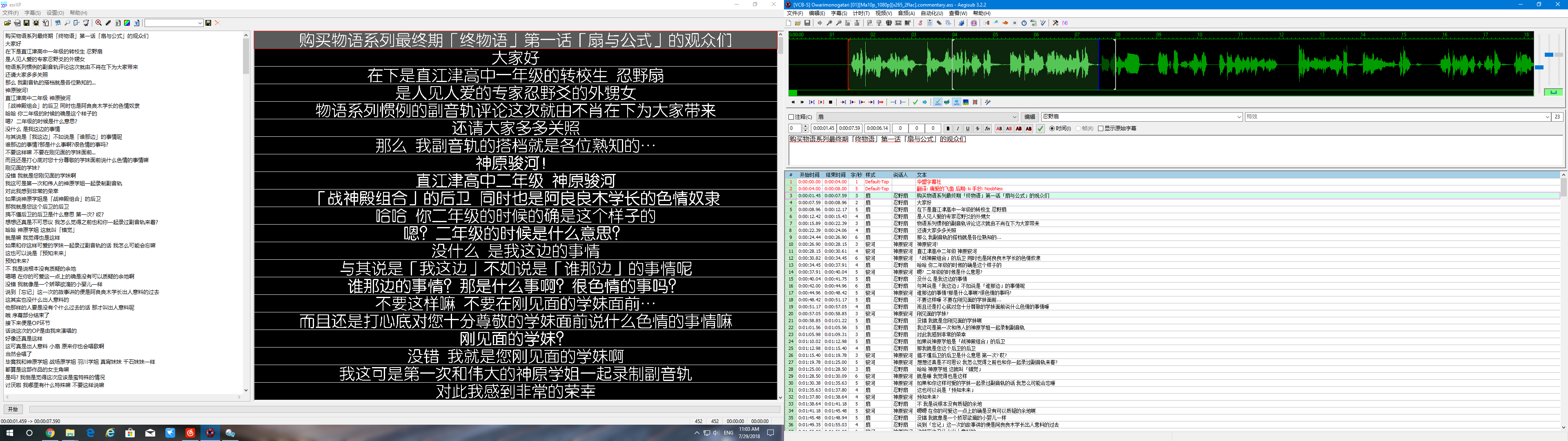Open Aegisub styles manager S icon
The height and width of the screenshot is (441, 1568).
920,23
